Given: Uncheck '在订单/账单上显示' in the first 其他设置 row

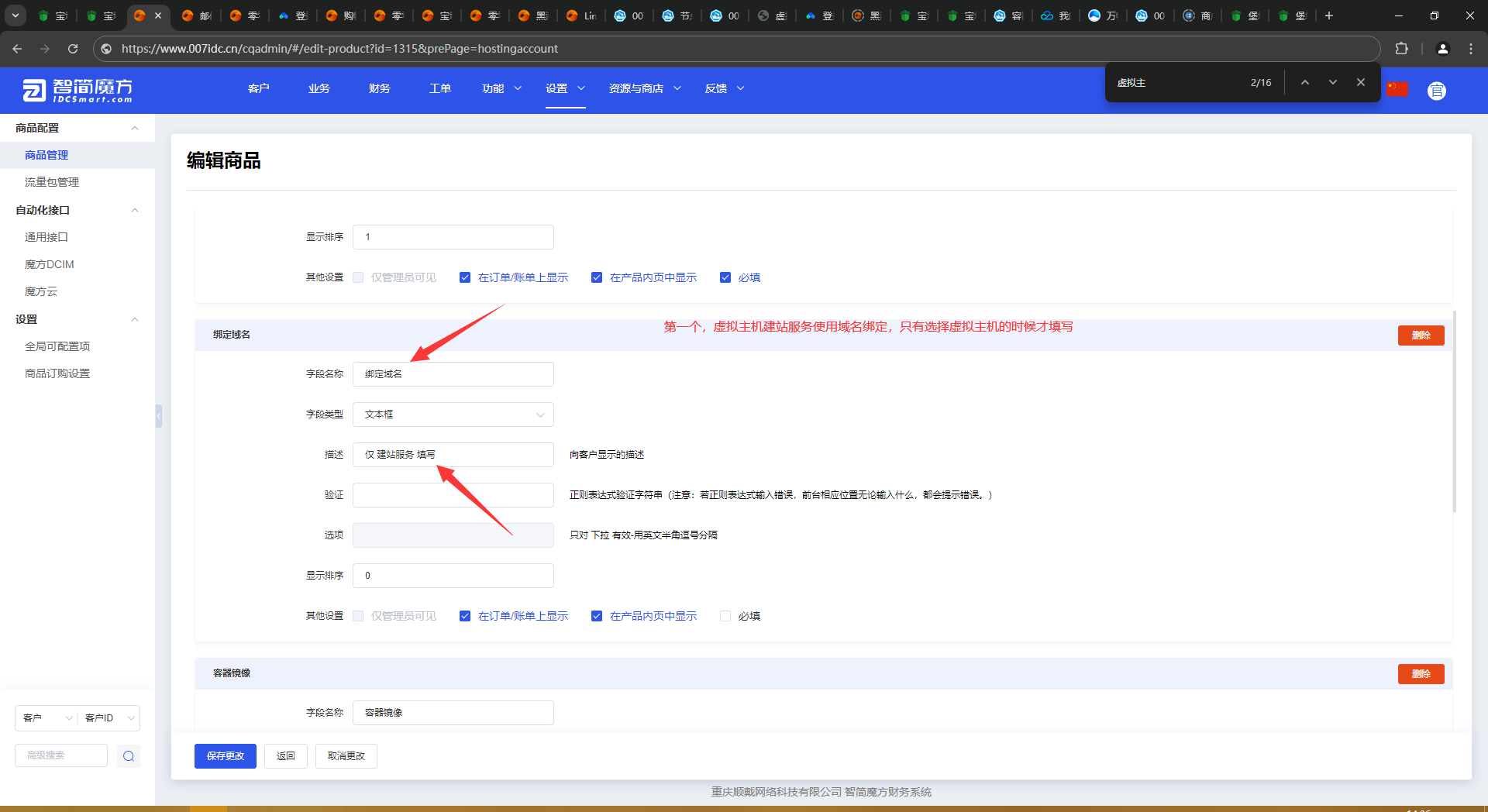Looking at the screenshot, I should click(465, 277).
